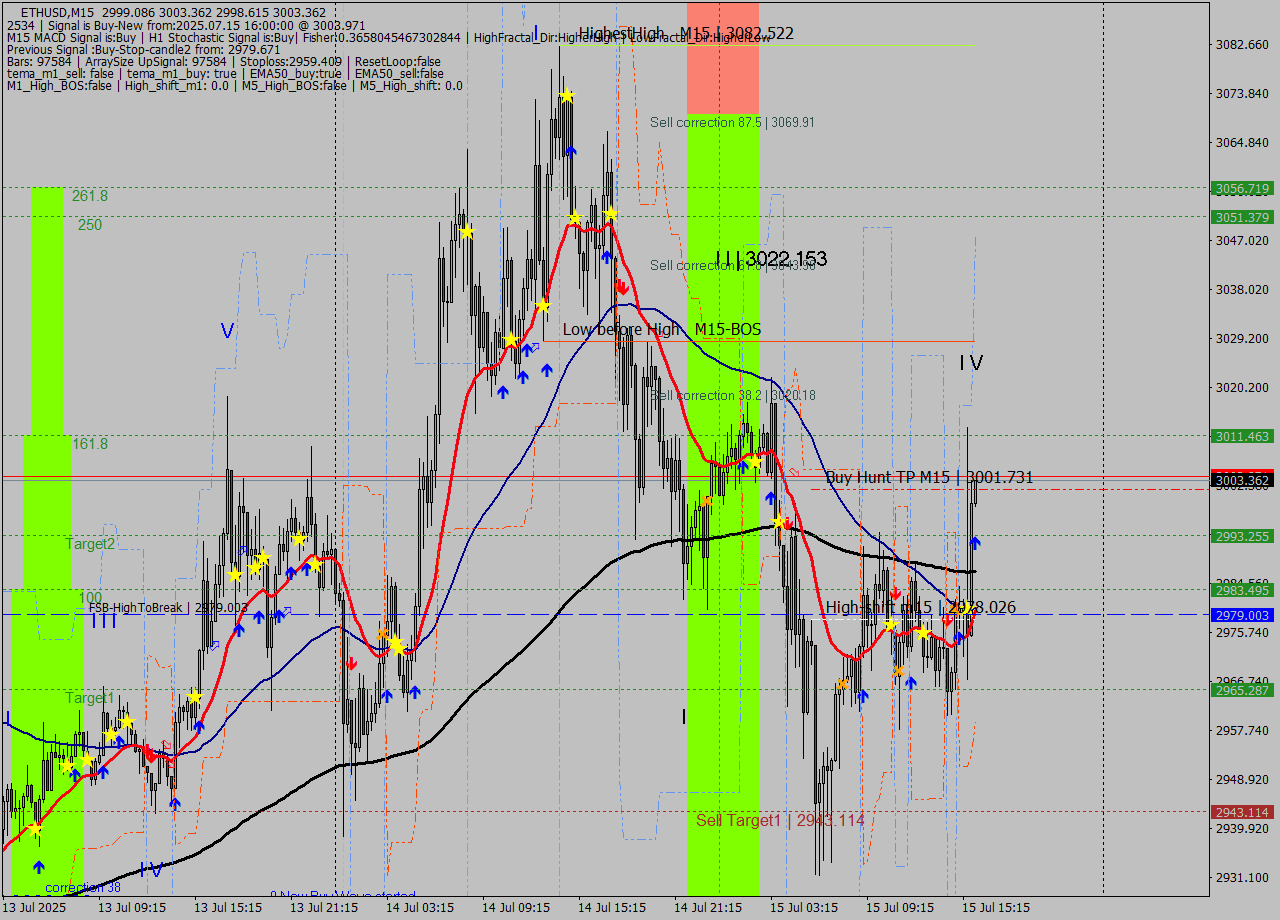Screen dimensions: 1280x920
Task: Select the black wave IV label near Buy Hunt
Action: click(971, 363)
